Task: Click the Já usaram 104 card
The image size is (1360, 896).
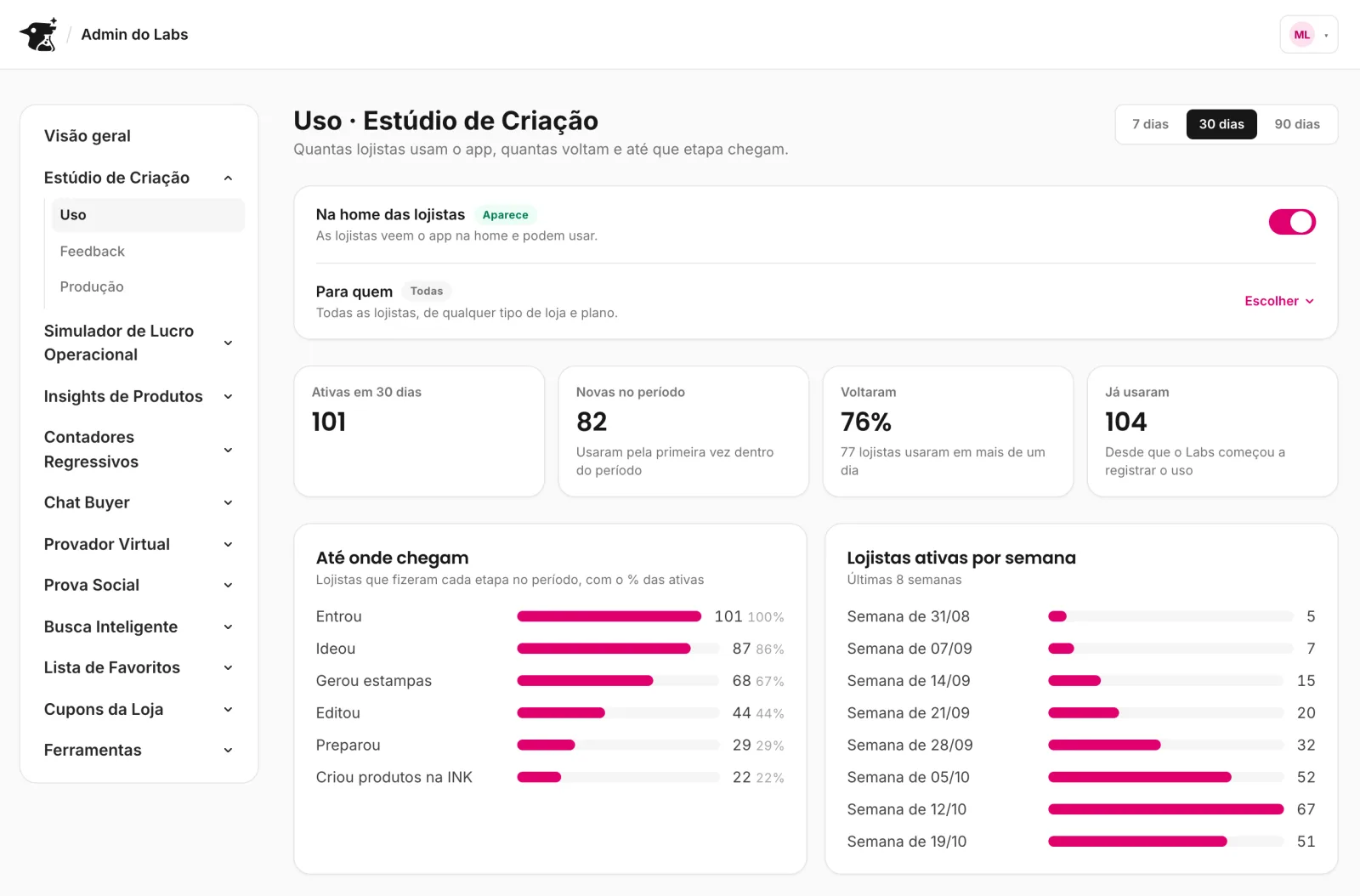Action: click(x=1212, y=431)
